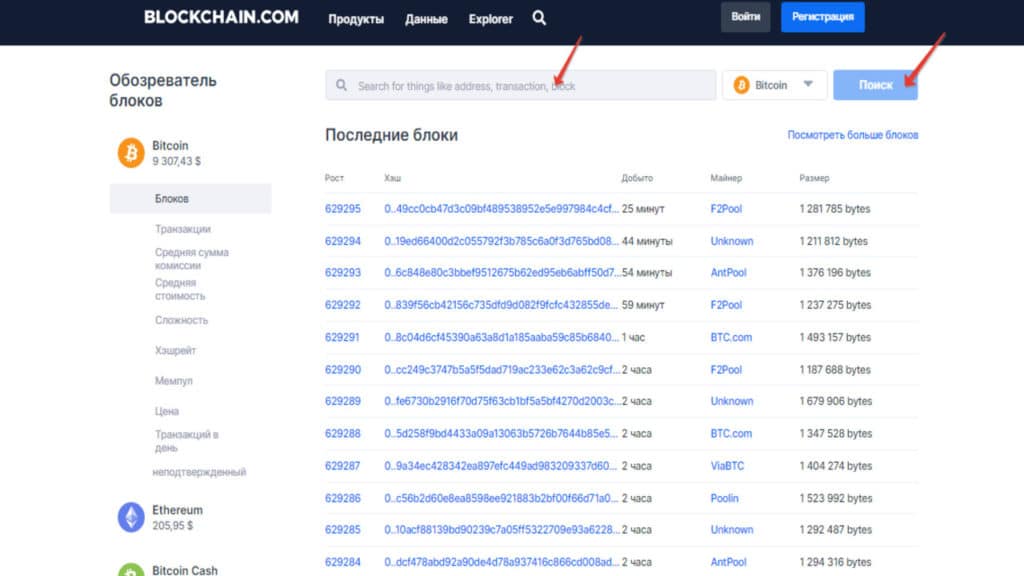Open ViaBTC miner link
The width and height of the screenshot is (1024, 576).
pos(728,466)
